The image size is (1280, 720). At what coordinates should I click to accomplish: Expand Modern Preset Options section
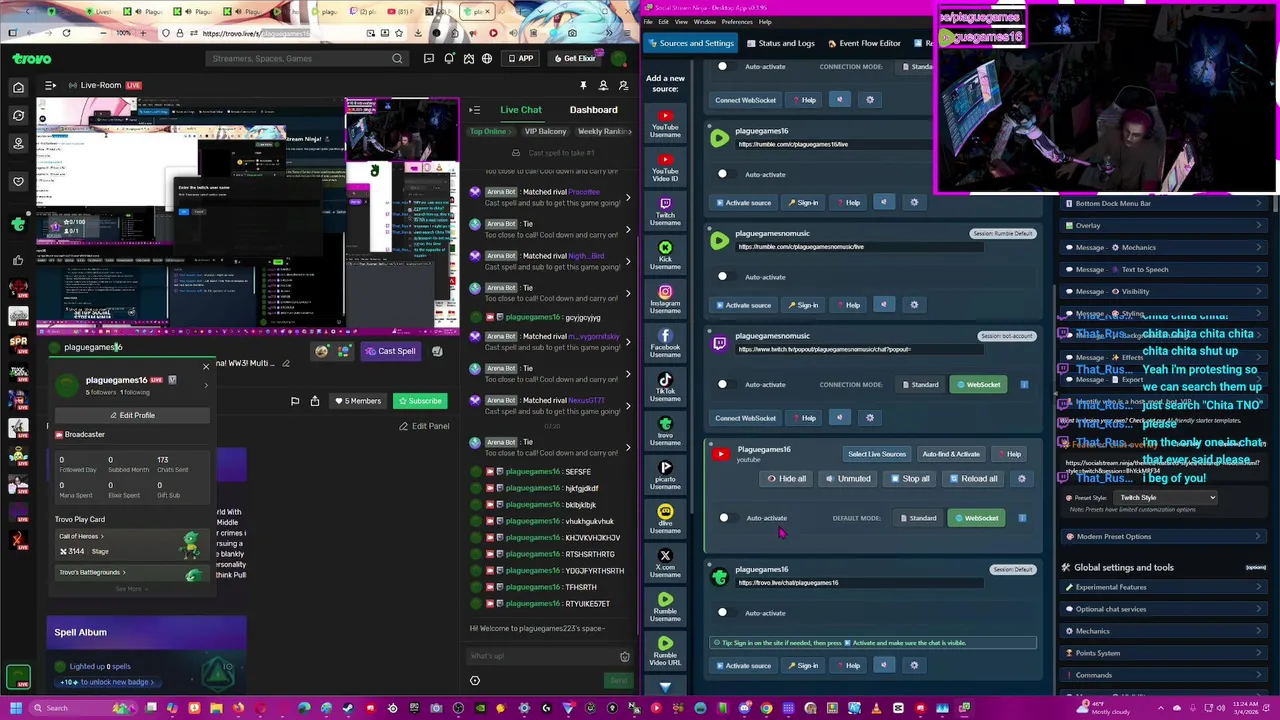pyautogui.click(x=1165, y=537)
